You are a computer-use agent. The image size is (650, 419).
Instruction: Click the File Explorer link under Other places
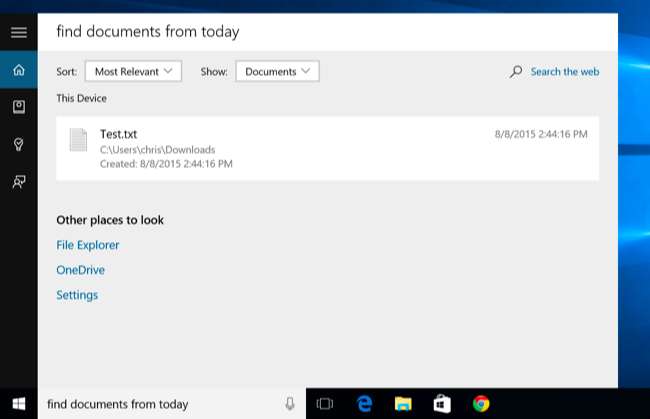coord(88,245)
